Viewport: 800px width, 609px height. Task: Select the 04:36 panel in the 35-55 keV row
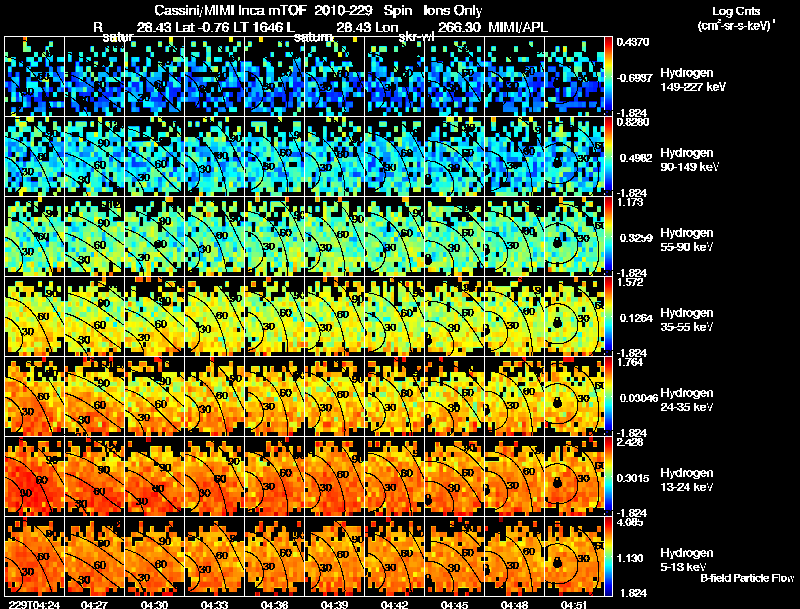tap(274, 316)
